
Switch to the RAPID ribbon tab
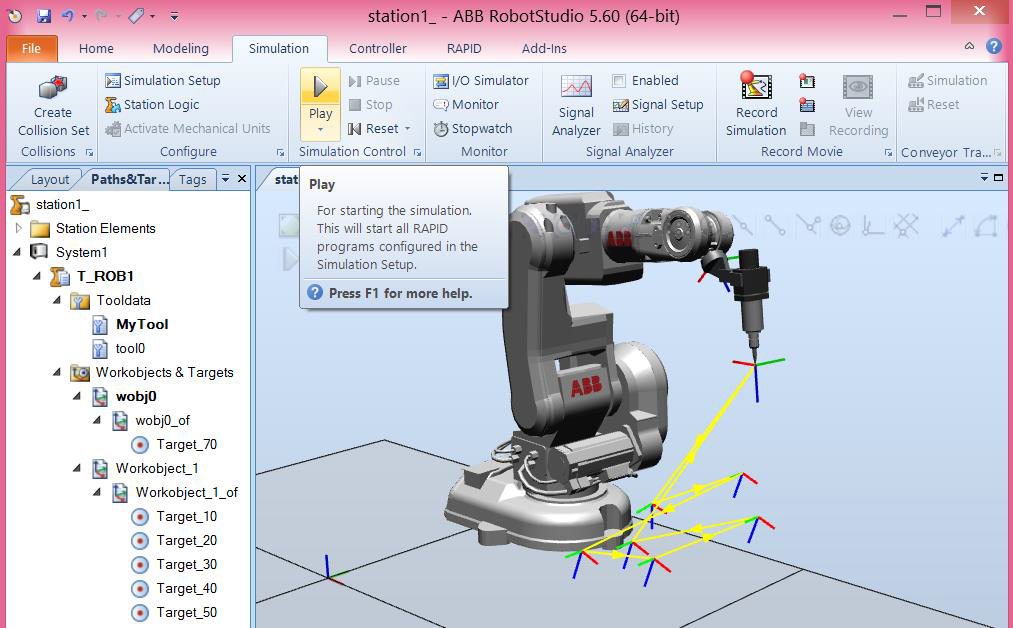[x=464, y=48]
